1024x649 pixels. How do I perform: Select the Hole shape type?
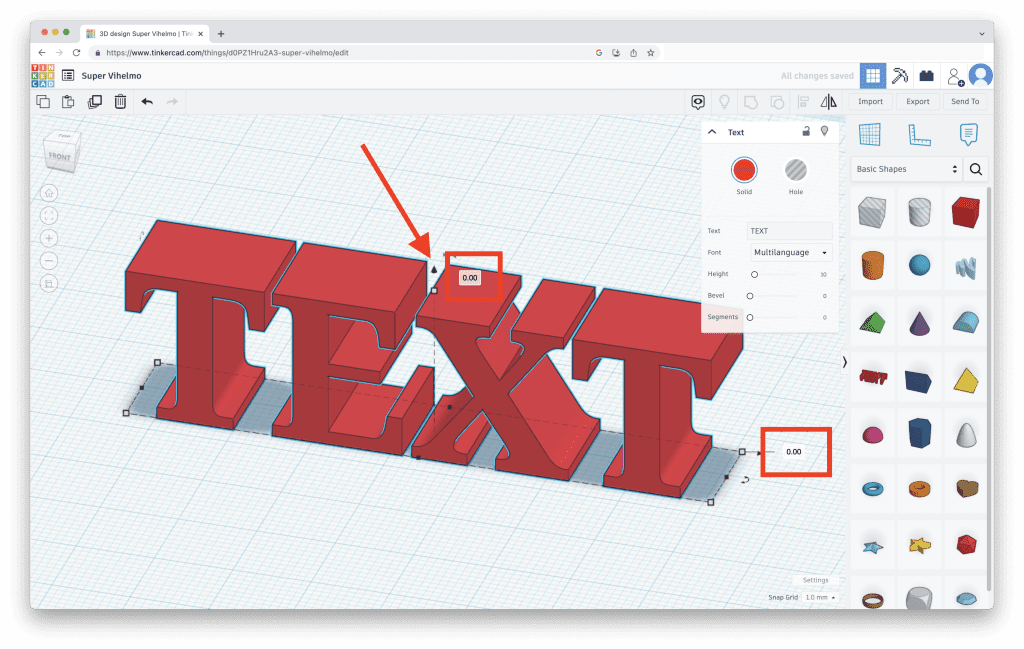795,169
